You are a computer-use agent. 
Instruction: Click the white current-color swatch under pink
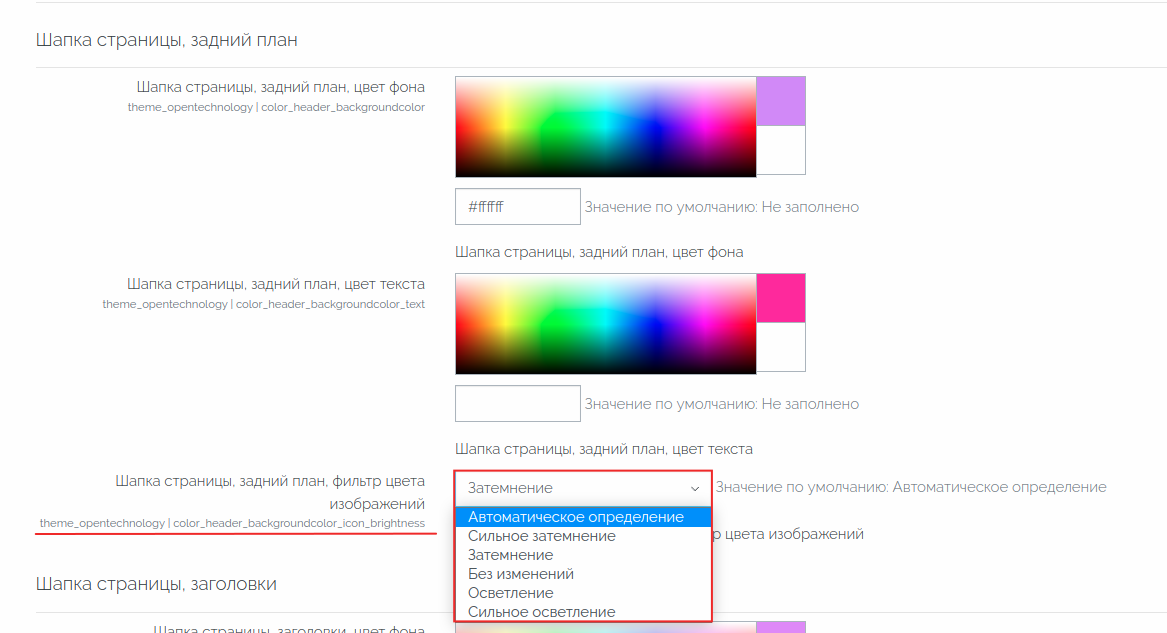pyautogui.click(x=781, y=347)
